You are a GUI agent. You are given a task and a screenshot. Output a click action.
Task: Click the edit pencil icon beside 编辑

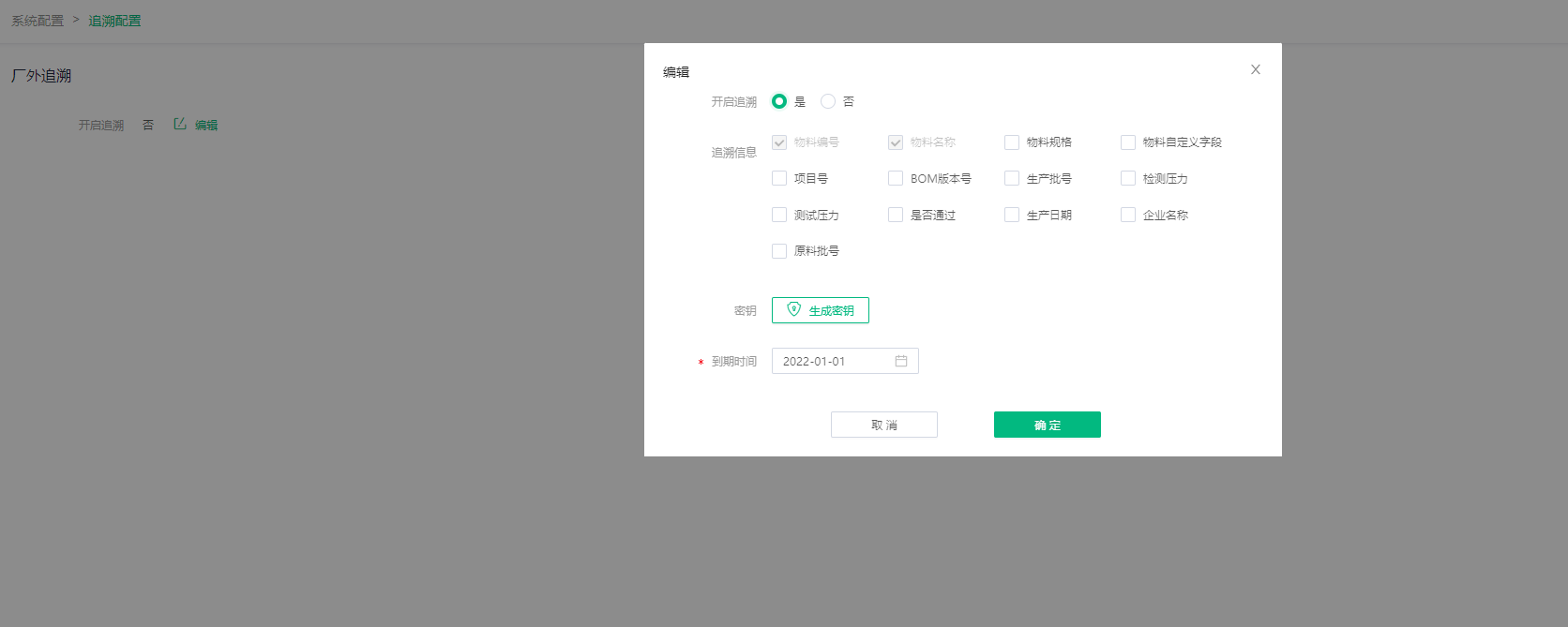tap(180, 124)
